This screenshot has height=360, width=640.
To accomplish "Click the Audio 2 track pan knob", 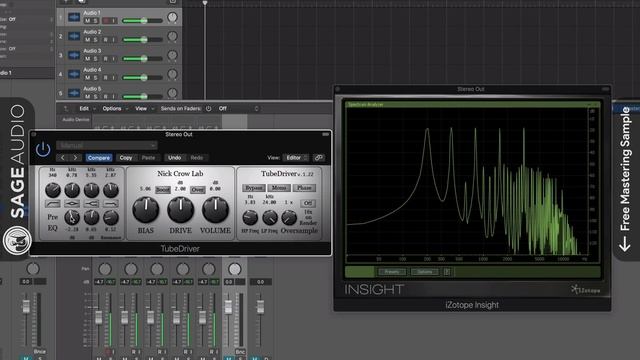I will 172,36.
